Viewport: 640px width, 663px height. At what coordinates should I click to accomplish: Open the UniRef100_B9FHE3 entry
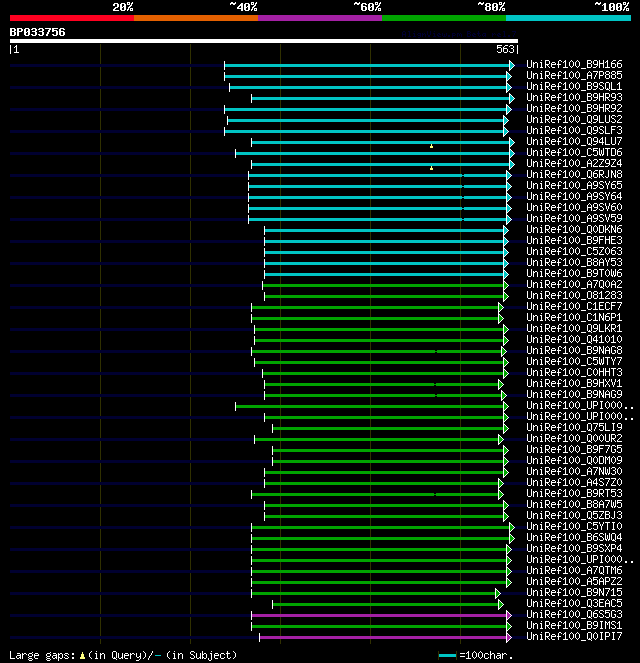coord(574,240)
